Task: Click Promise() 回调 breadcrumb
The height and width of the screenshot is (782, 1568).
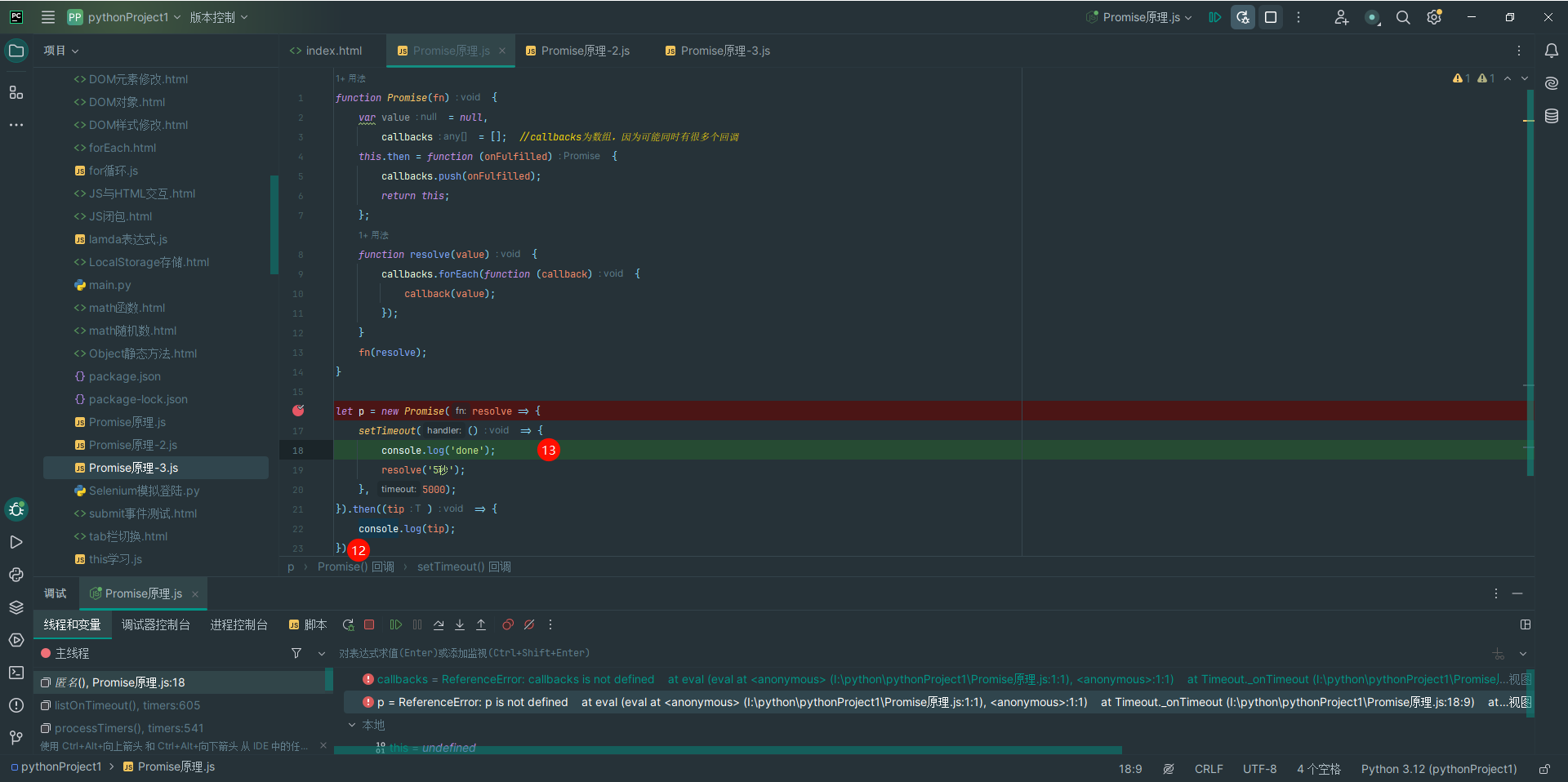Action: coord(356,567)
